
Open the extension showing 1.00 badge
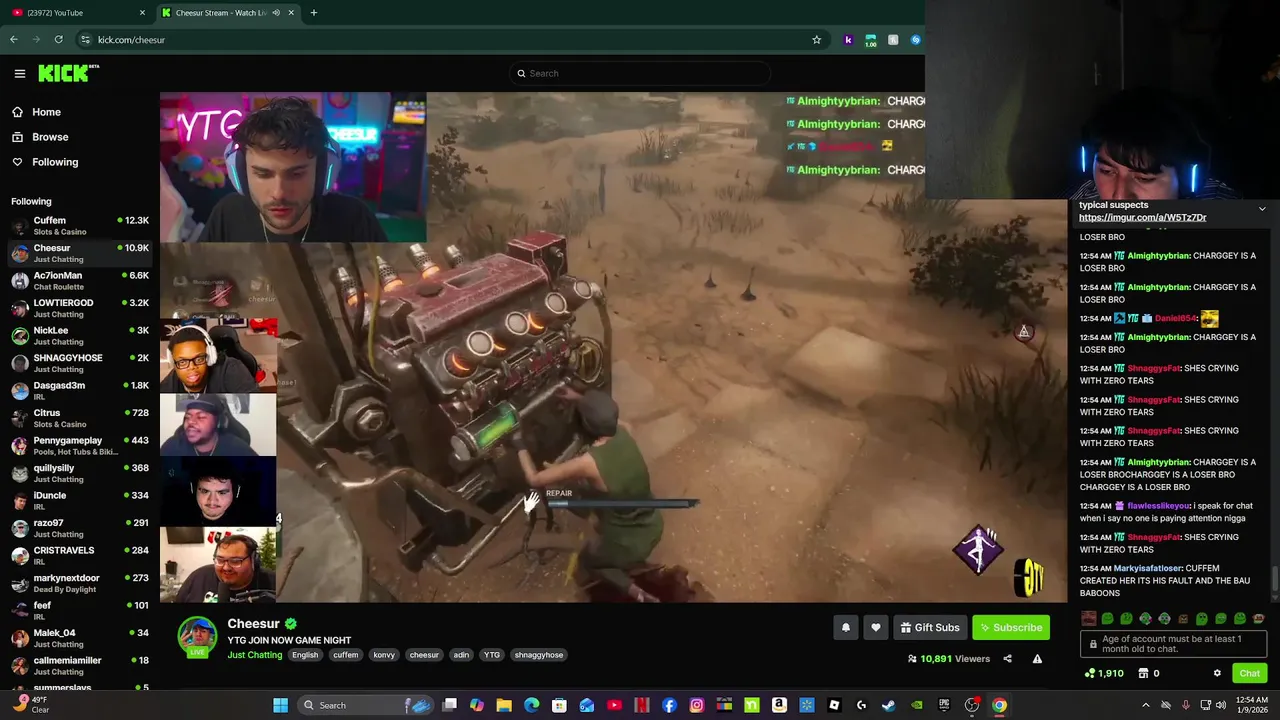coord(871,40)
